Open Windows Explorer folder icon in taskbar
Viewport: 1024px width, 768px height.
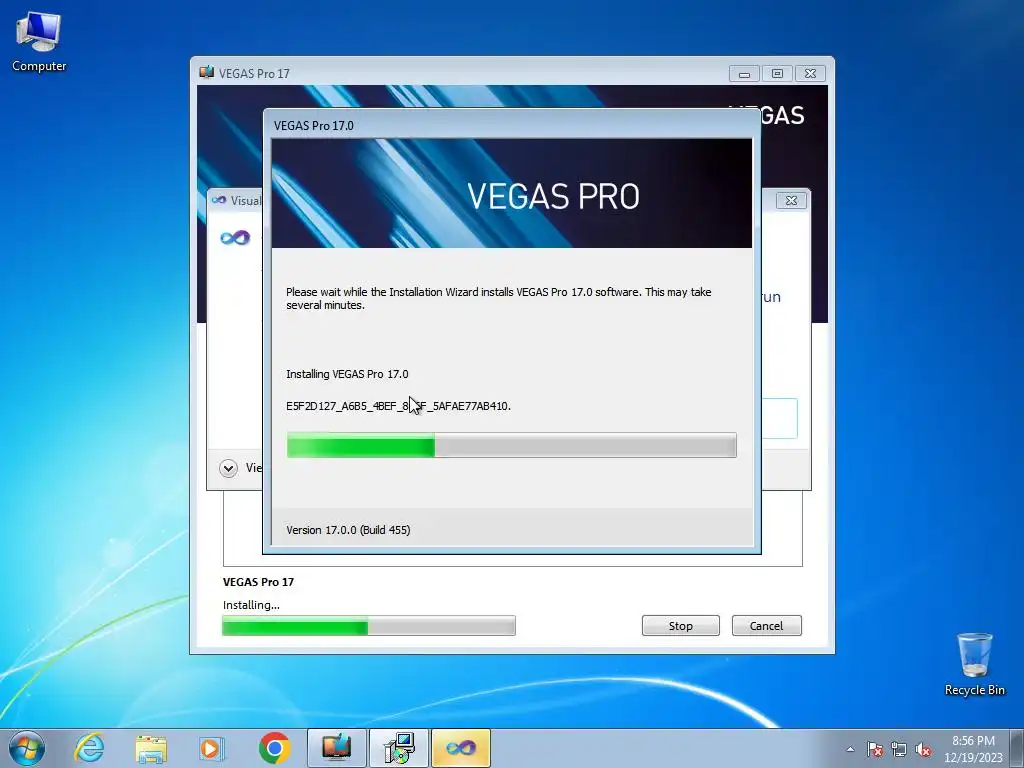(151, 748)
